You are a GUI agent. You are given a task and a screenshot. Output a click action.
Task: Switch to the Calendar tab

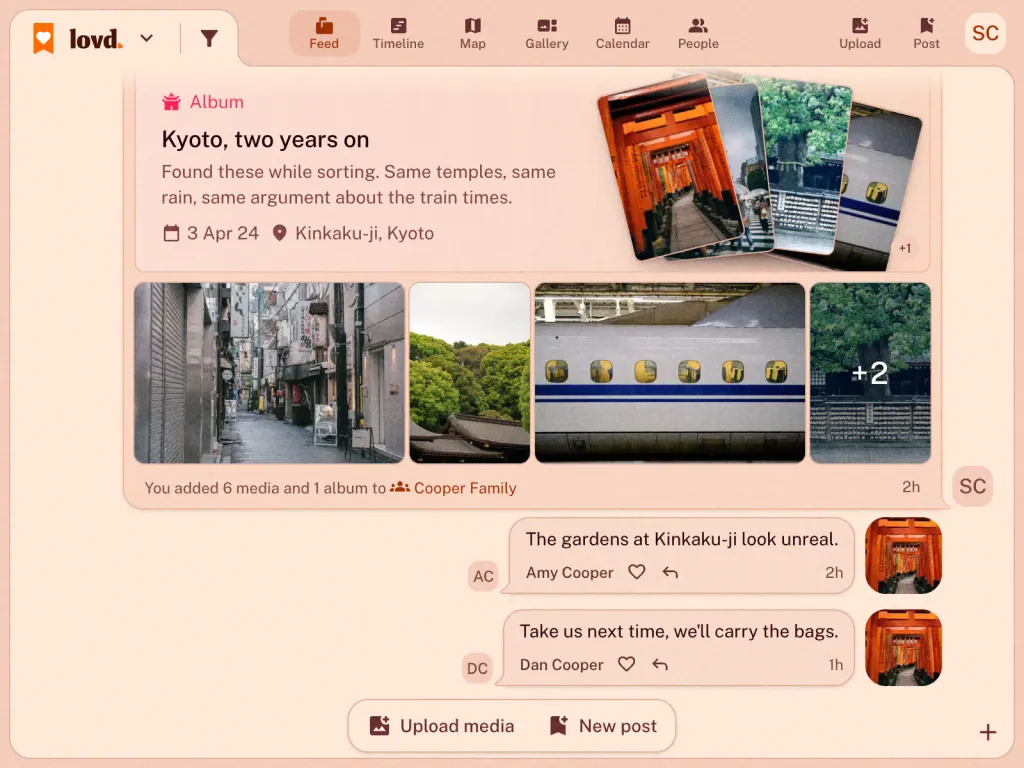[x=622, y=34]
